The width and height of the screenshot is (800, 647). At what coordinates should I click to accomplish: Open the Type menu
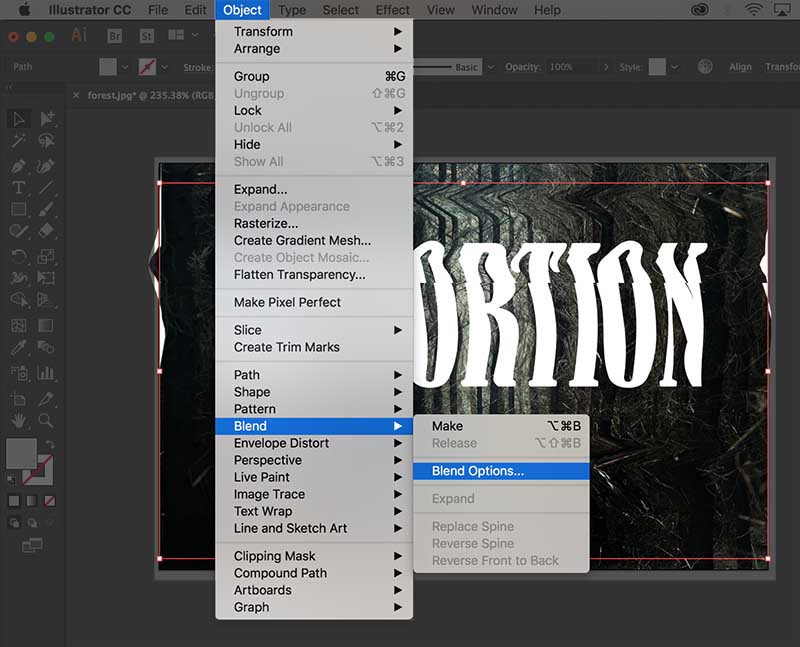(x=292, y=10)
